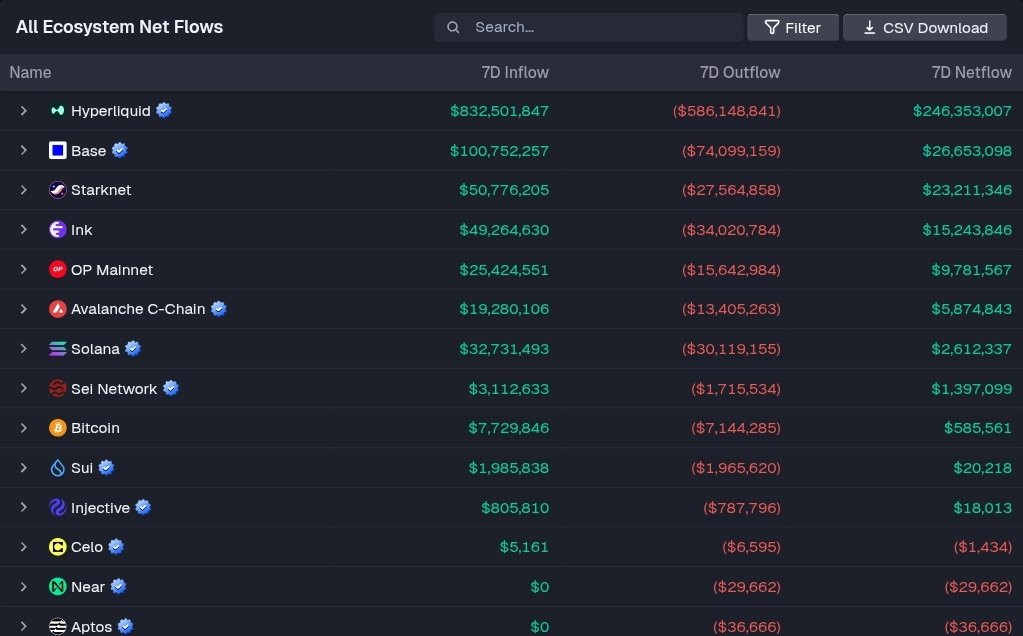This screenshot has width=1023, height=636.
Task: Click Hyperliquid inflow value $832,501,847
Action: (x=499, y=111)
